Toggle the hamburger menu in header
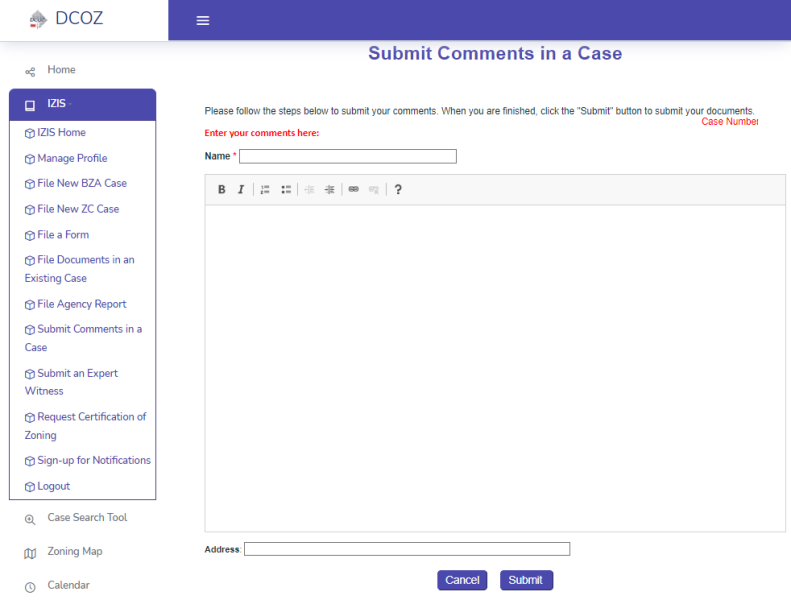This screenshot has height=600, width=791. (x=203, y=21)
